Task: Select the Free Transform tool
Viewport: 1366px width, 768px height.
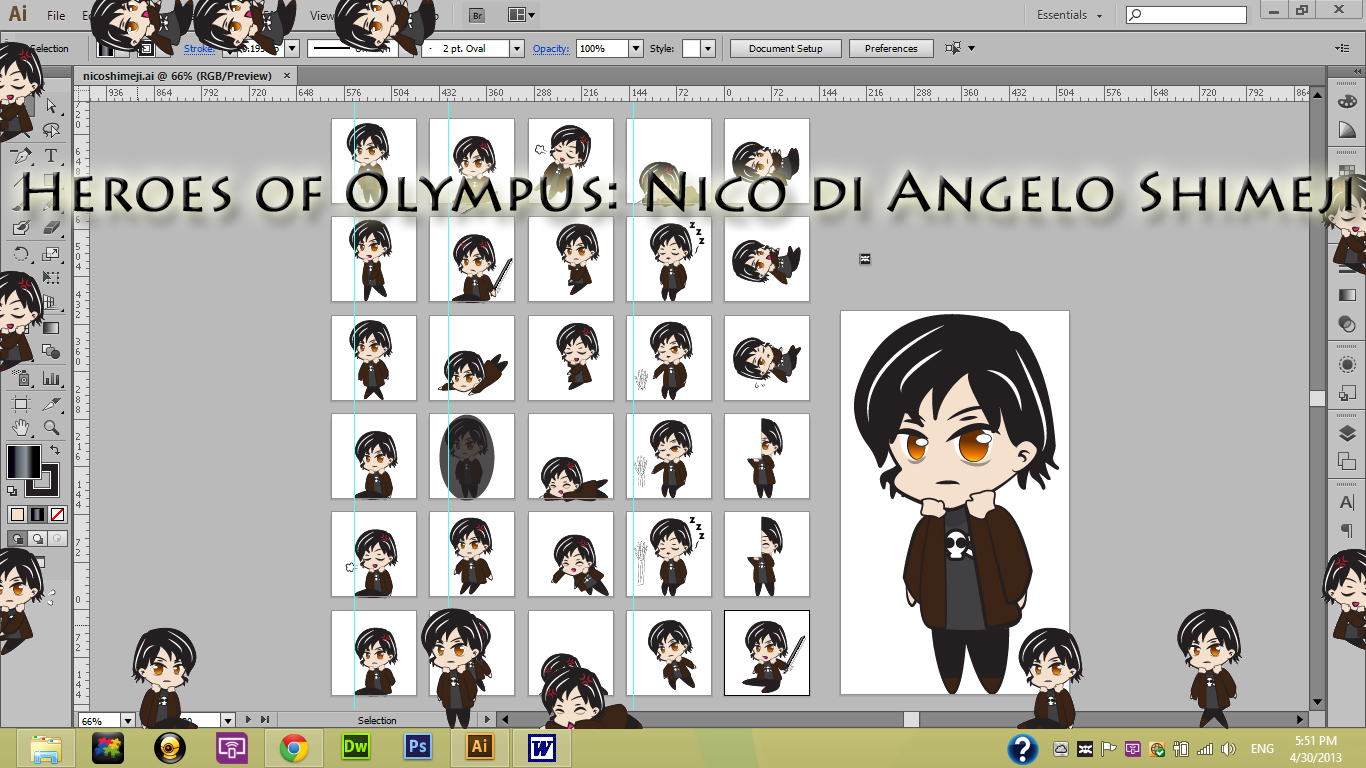Action: [x=52, y=278]
